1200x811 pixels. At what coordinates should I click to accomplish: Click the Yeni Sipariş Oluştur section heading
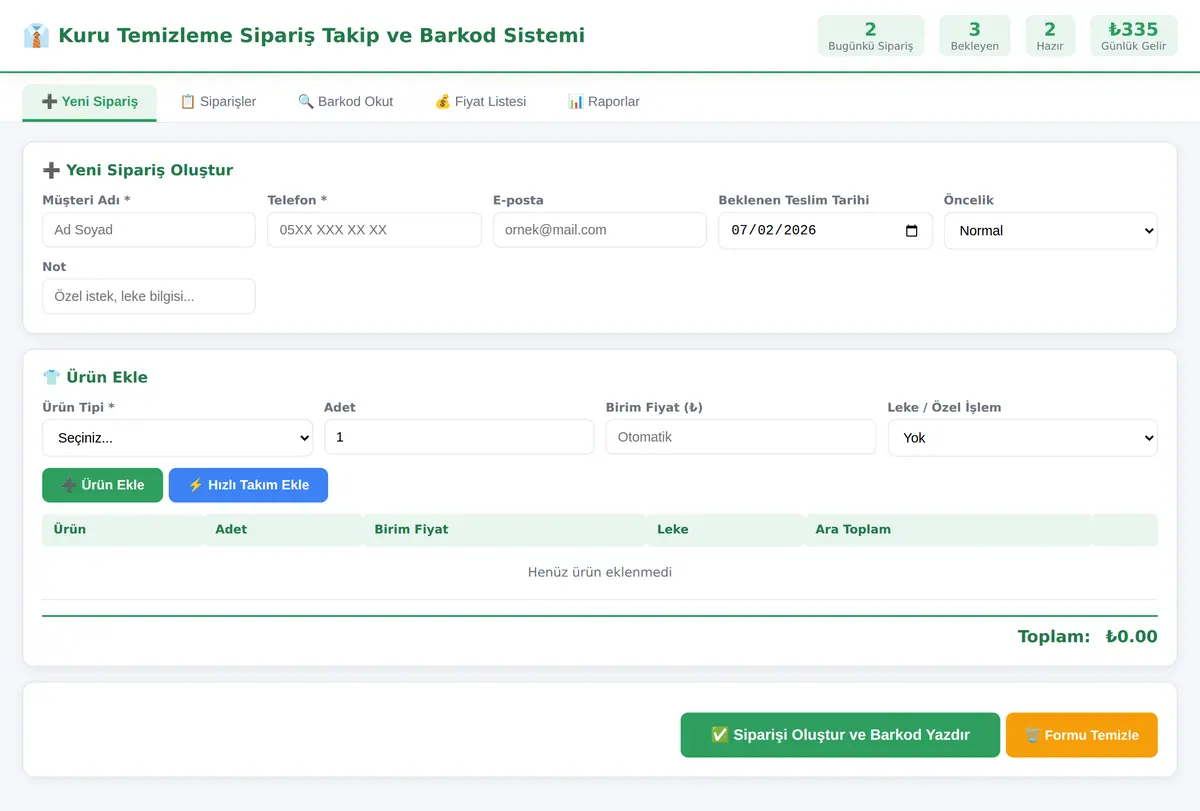click(138, 170)
